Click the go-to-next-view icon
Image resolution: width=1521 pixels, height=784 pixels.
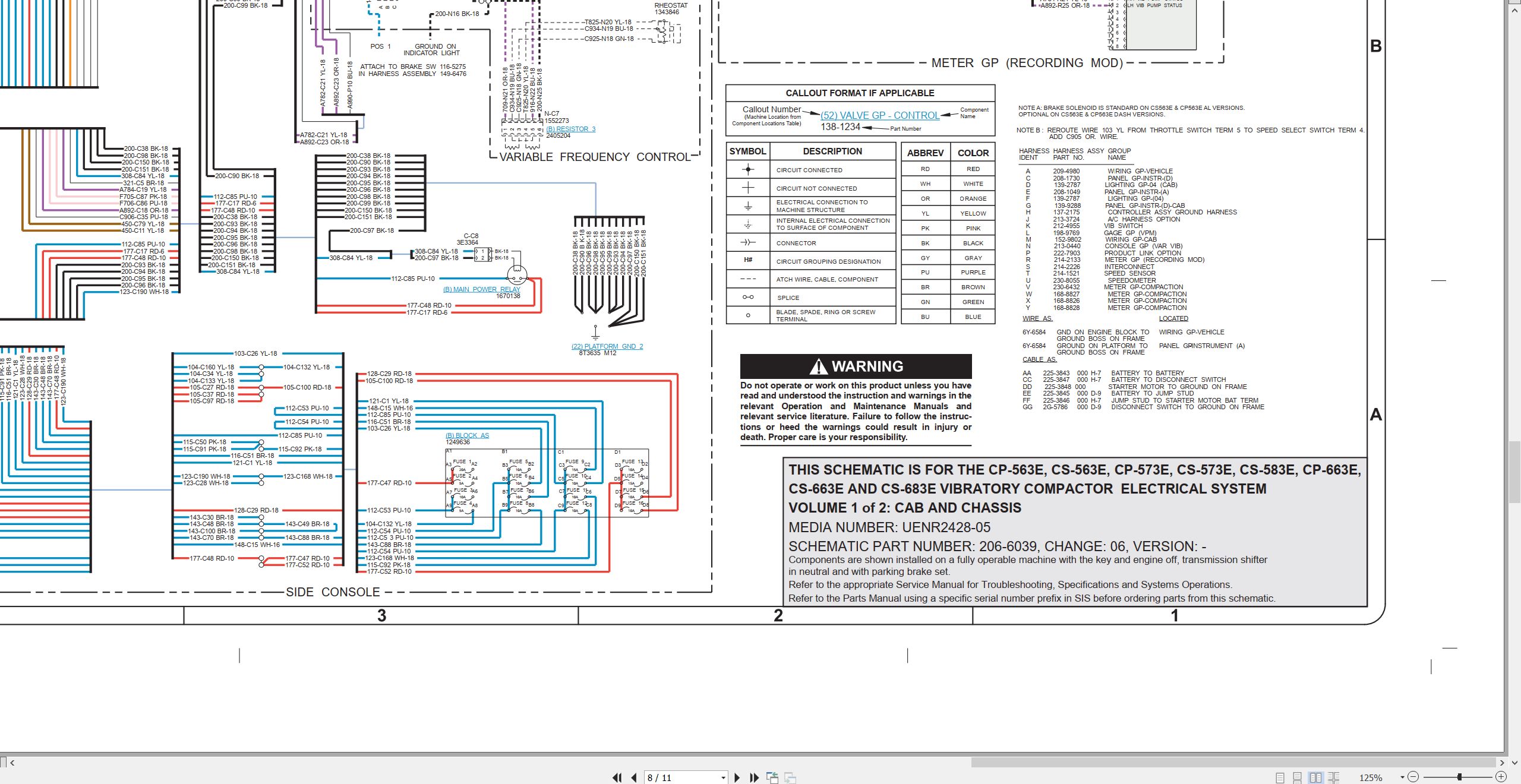click(x=790, y=777)
